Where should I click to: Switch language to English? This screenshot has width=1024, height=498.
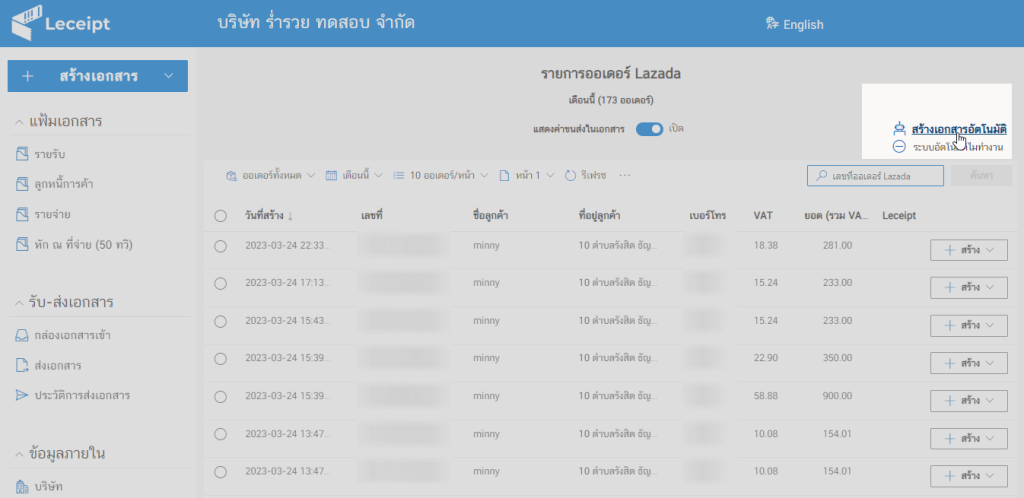[803, 25]
